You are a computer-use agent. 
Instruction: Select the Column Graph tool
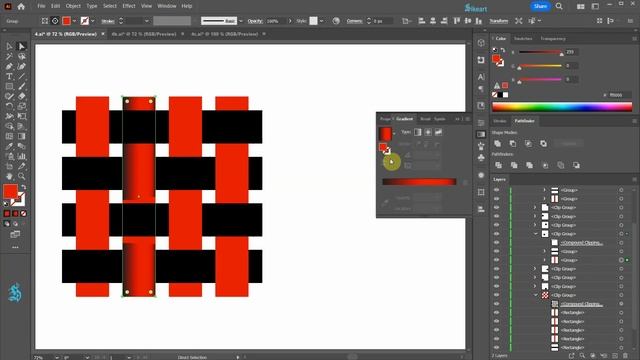coord(22,156)
